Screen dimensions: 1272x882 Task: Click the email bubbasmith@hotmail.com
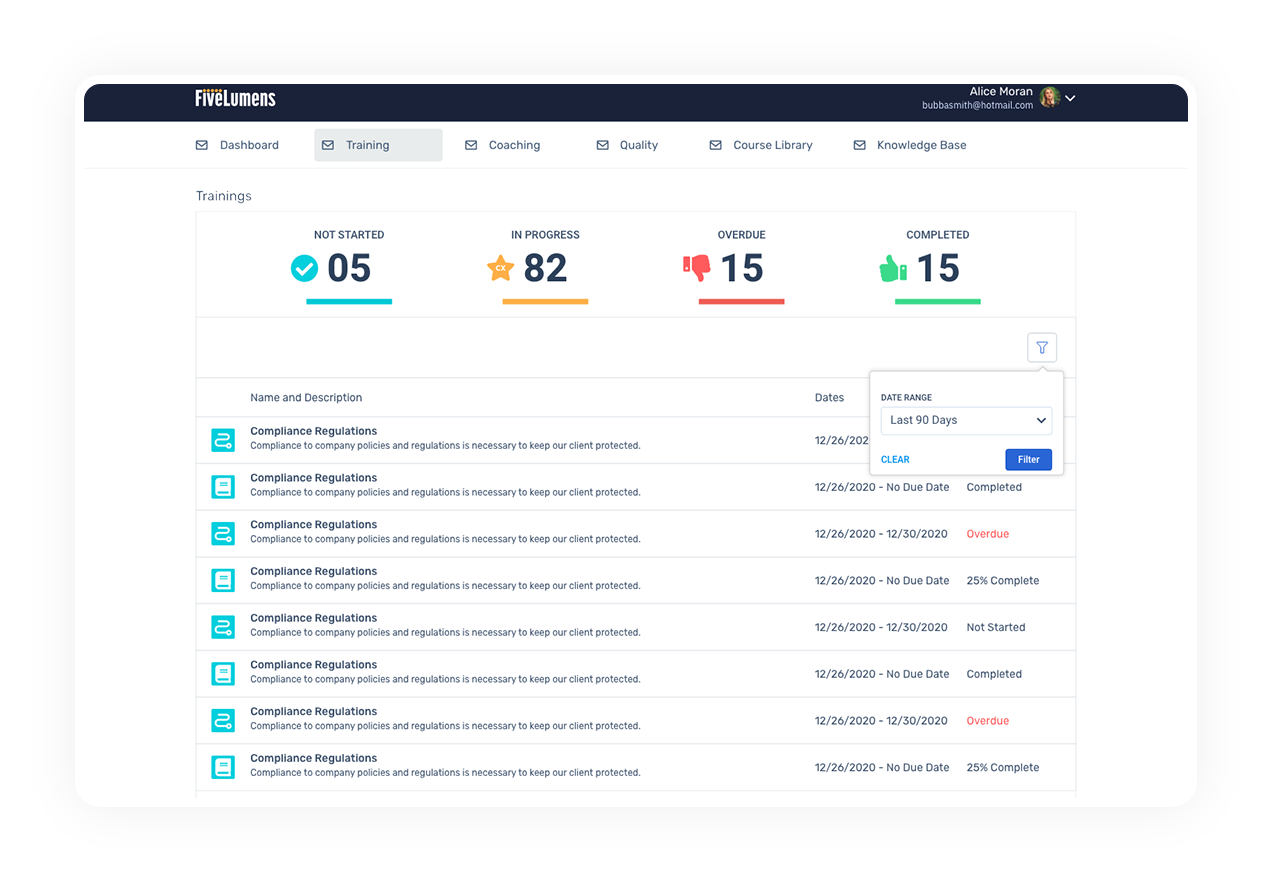[977, 105]
